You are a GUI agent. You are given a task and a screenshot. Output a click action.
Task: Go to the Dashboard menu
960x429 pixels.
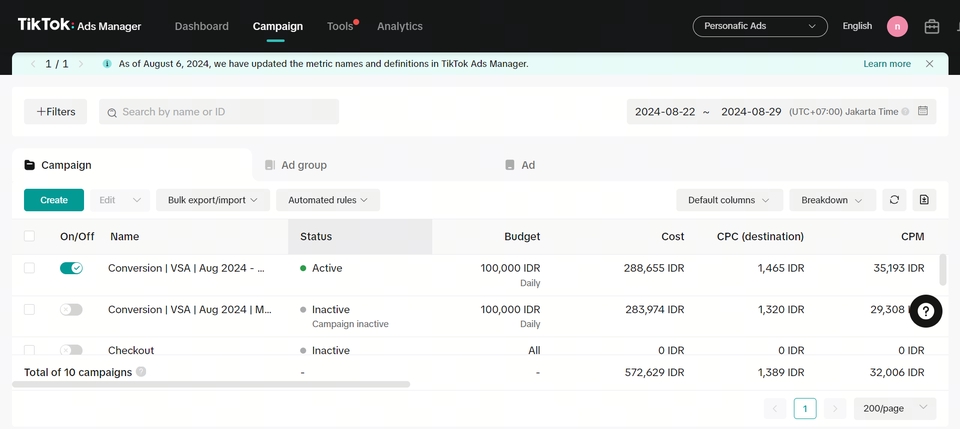tap(201, 26)
